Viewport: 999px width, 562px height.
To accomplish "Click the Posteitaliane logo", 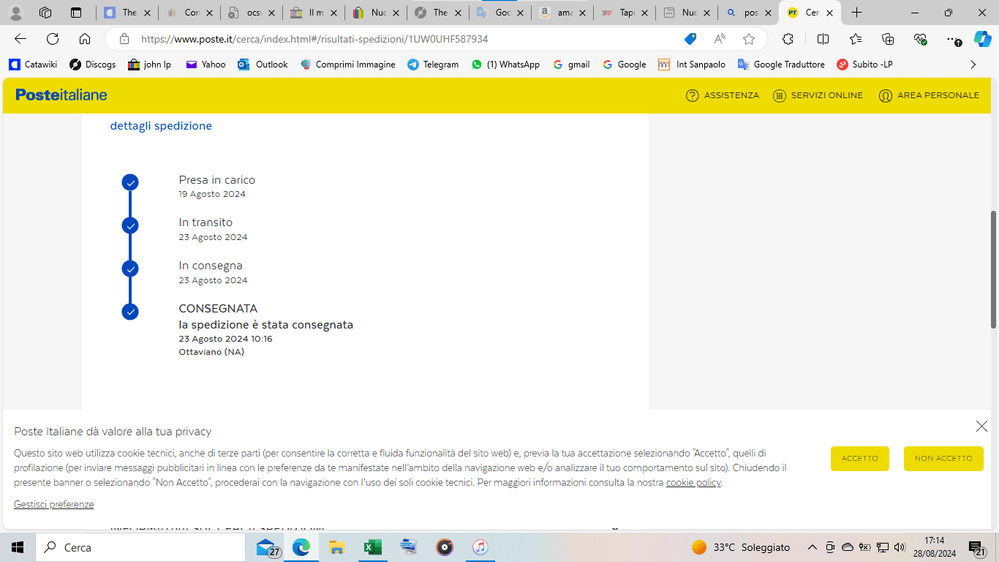I will click(x=61, y=95).
